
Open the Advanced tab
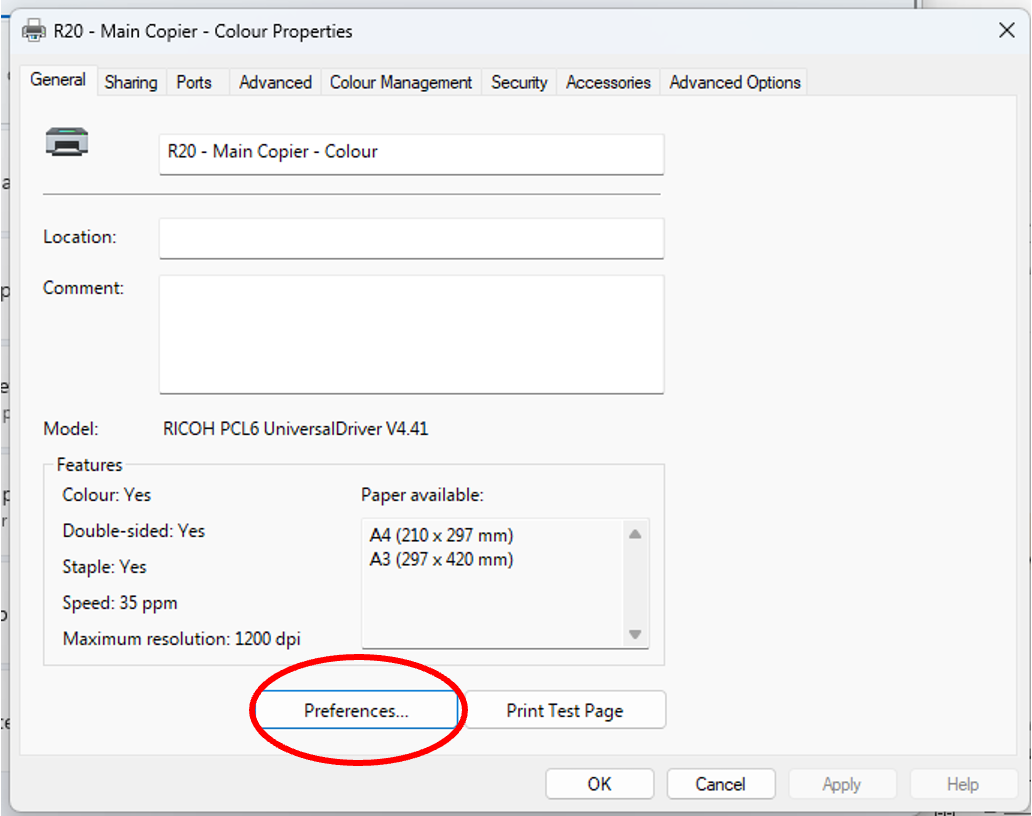pos(275,82)
